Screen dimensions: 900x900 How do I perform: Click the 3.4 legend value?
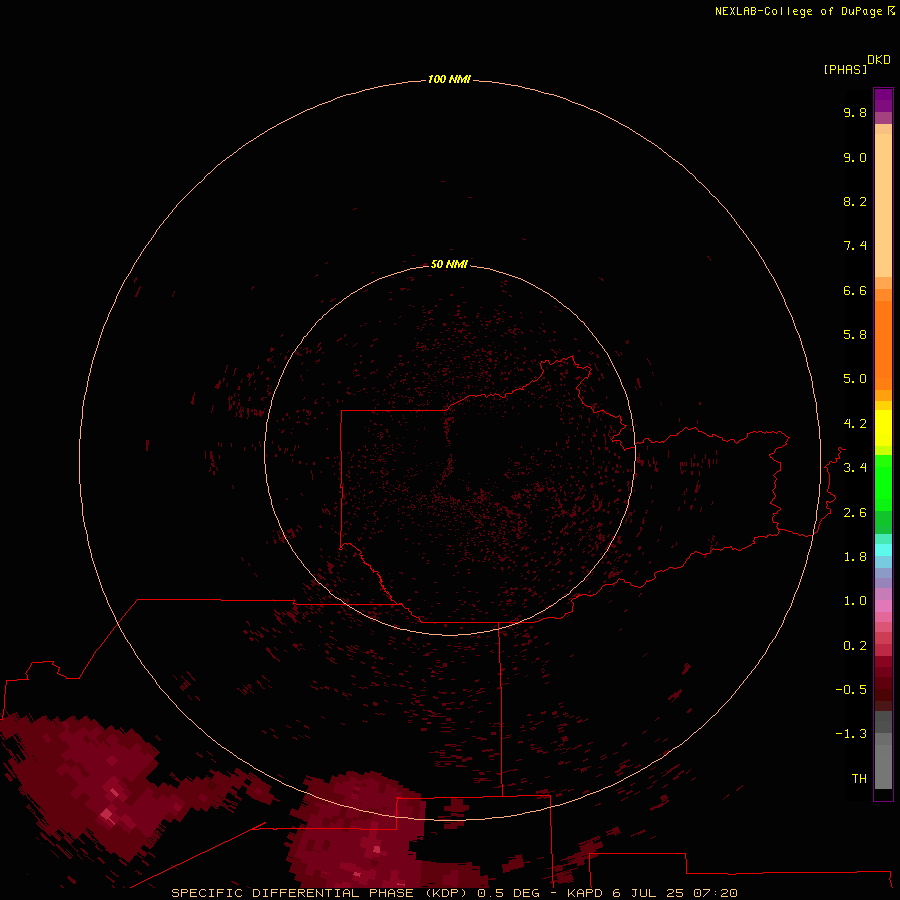click(855, 468)
